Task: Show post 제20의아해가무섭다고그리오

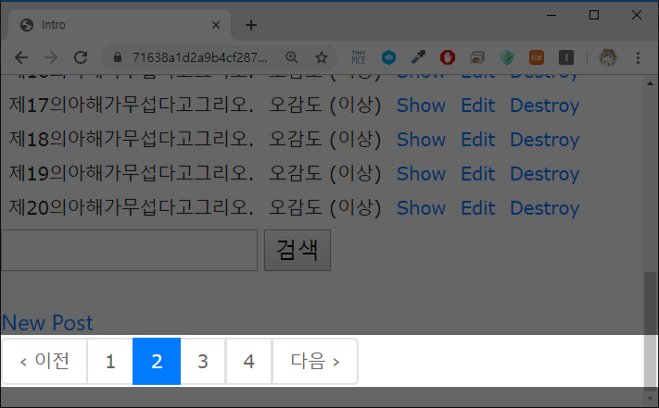Action: [x=421, y=208]
